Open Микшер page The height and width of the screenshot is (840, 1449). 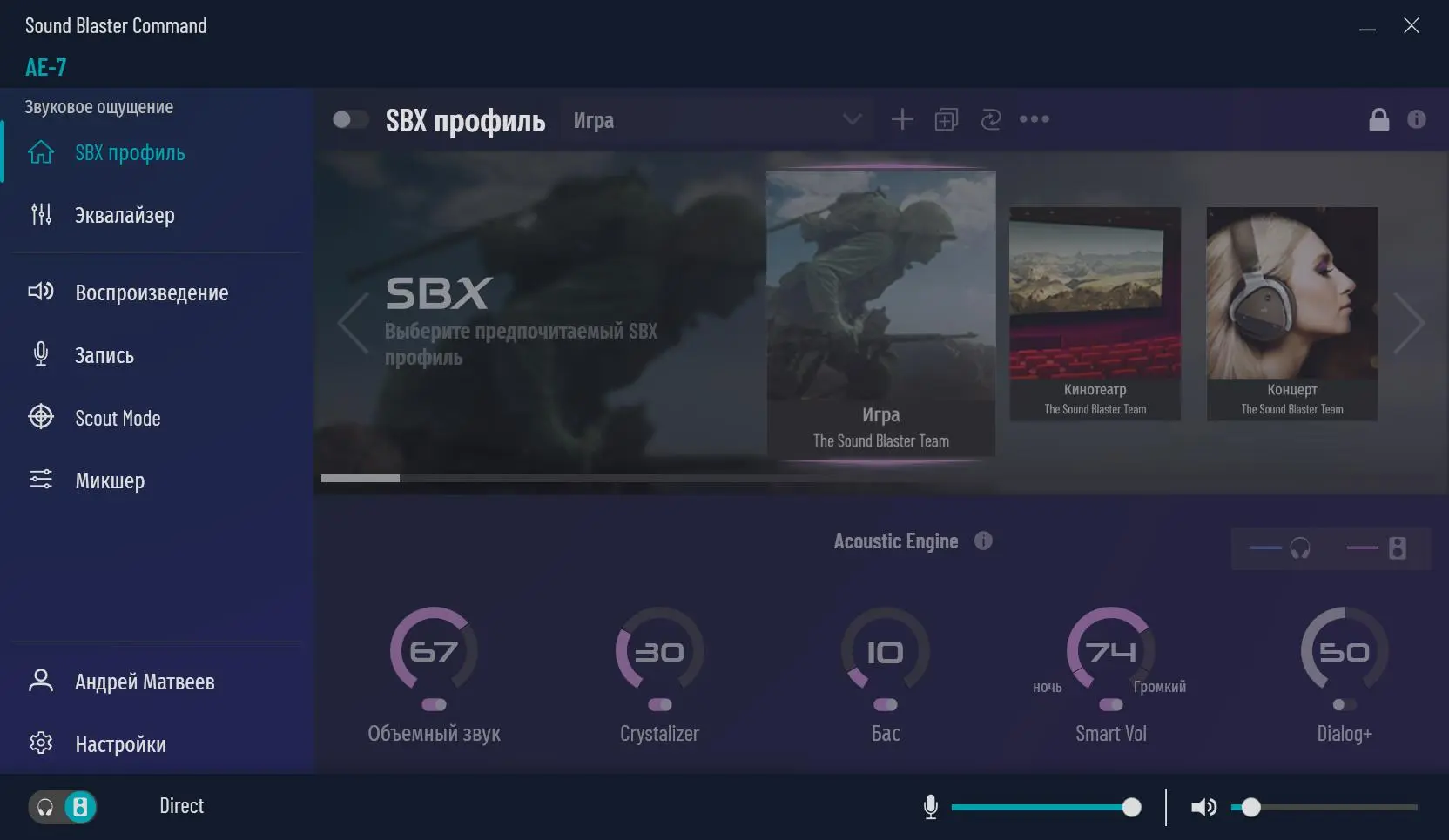(157, 480)
